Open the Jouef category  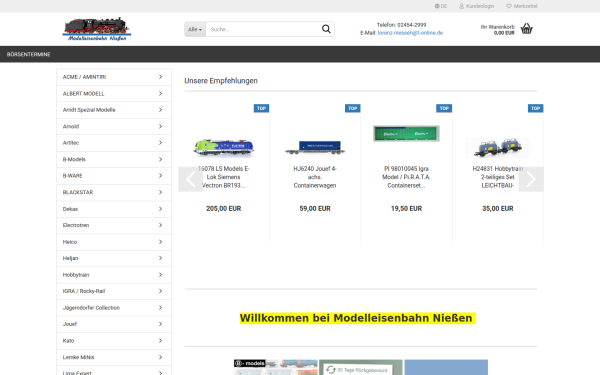click(114, 324)
